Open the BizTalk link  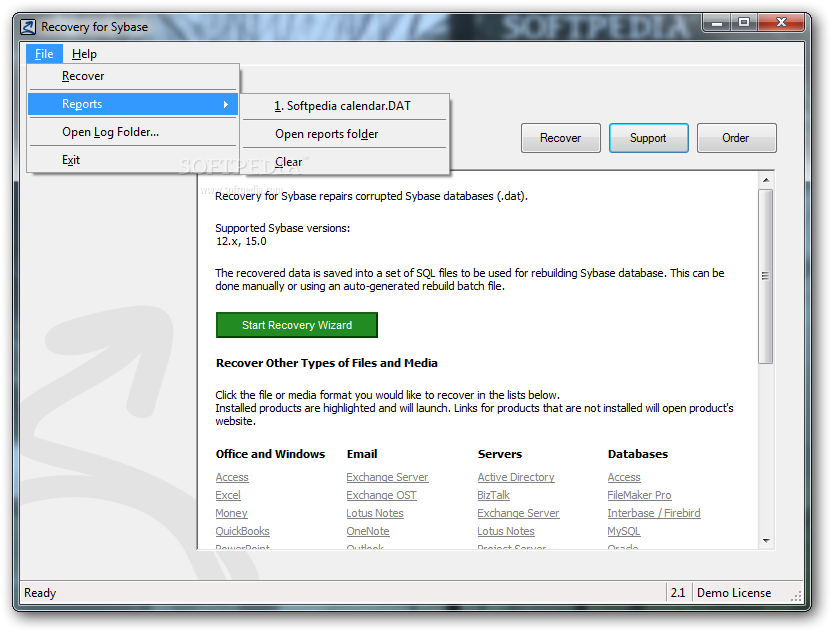pyautogui.click(x=493, y=495)
